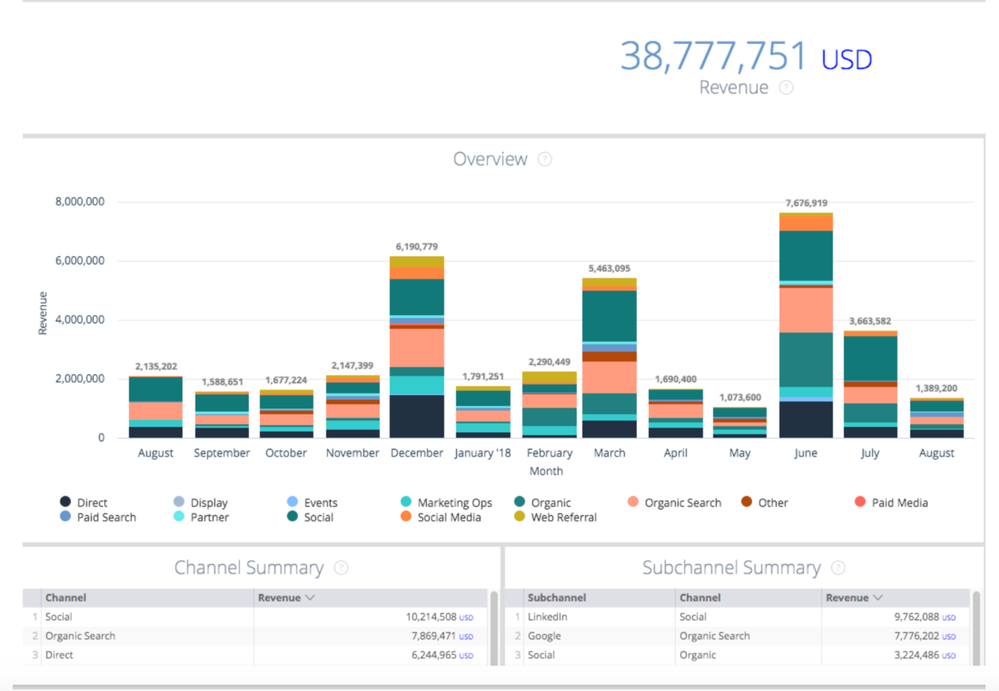This screenshot has width=999, height=691.
Task: Sort Channel Summary by Revenue arrow
Action: point(310,598)
